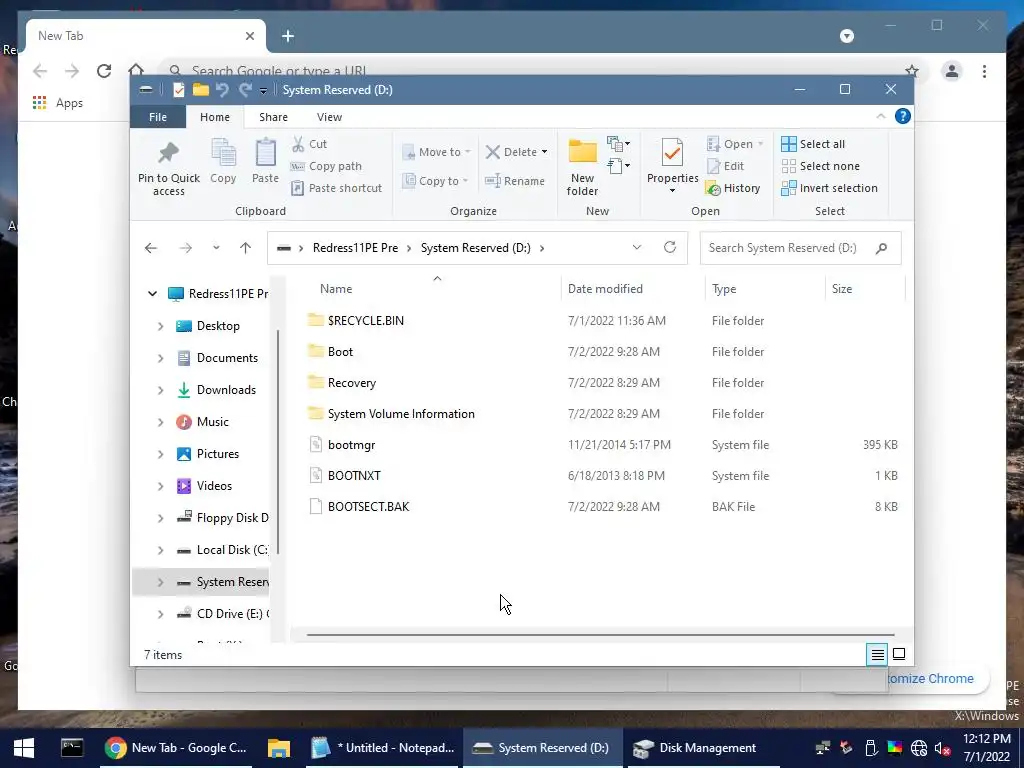Collapse Redress11PE root tree node

point(152,294)
